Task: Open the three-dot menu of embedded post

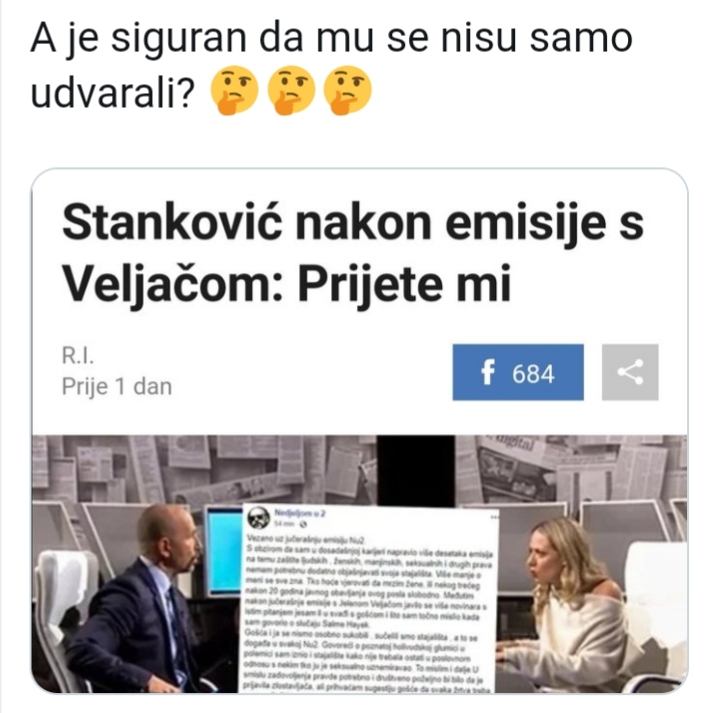Action: (x=494, y=517)
